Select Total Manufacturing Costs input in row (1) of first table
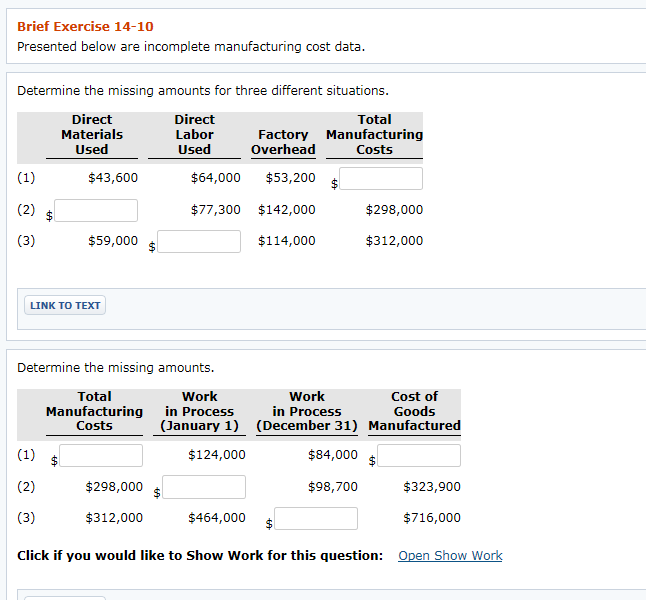Image resolution: width=646 pixels, height=600 pixels. (381, 178)
